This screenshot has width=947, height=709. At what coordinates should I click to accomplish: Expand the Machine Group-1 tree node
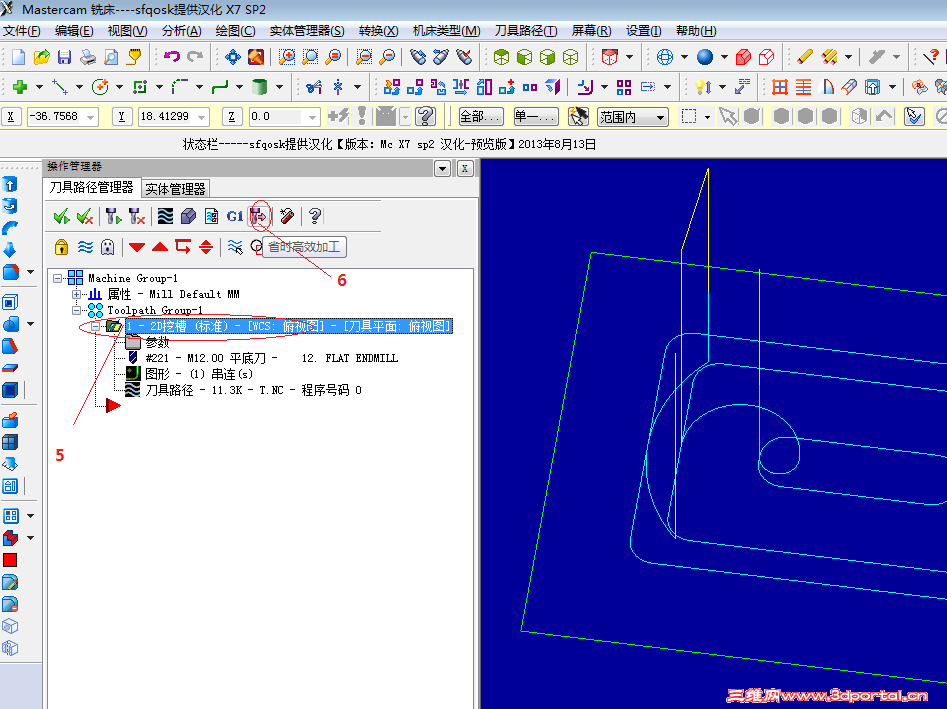58,278
